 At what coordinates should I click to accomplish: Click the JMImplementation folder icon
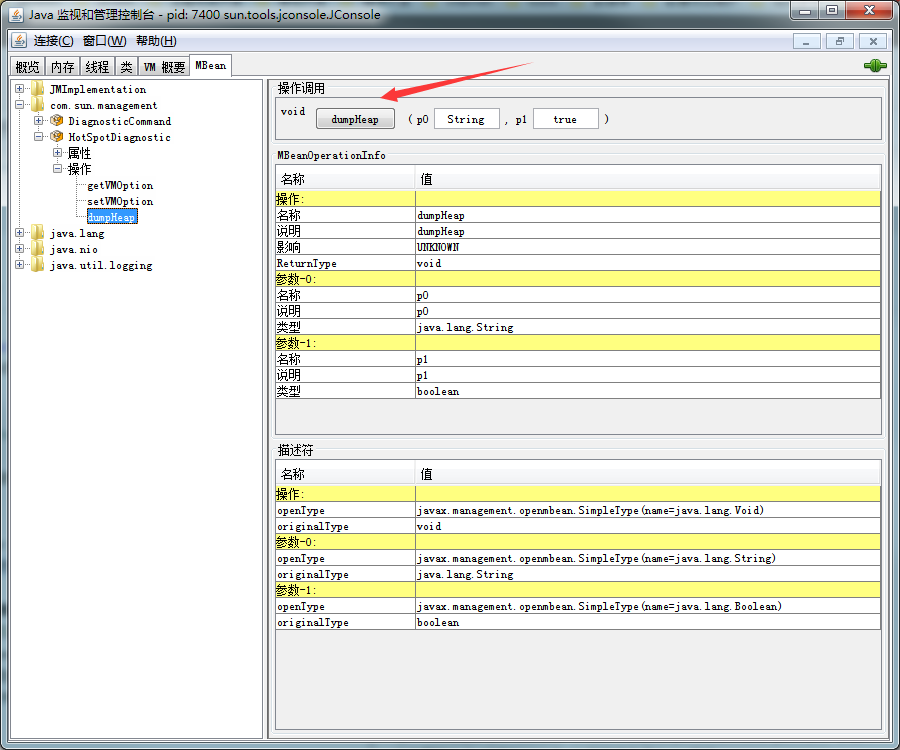(38, 89)
